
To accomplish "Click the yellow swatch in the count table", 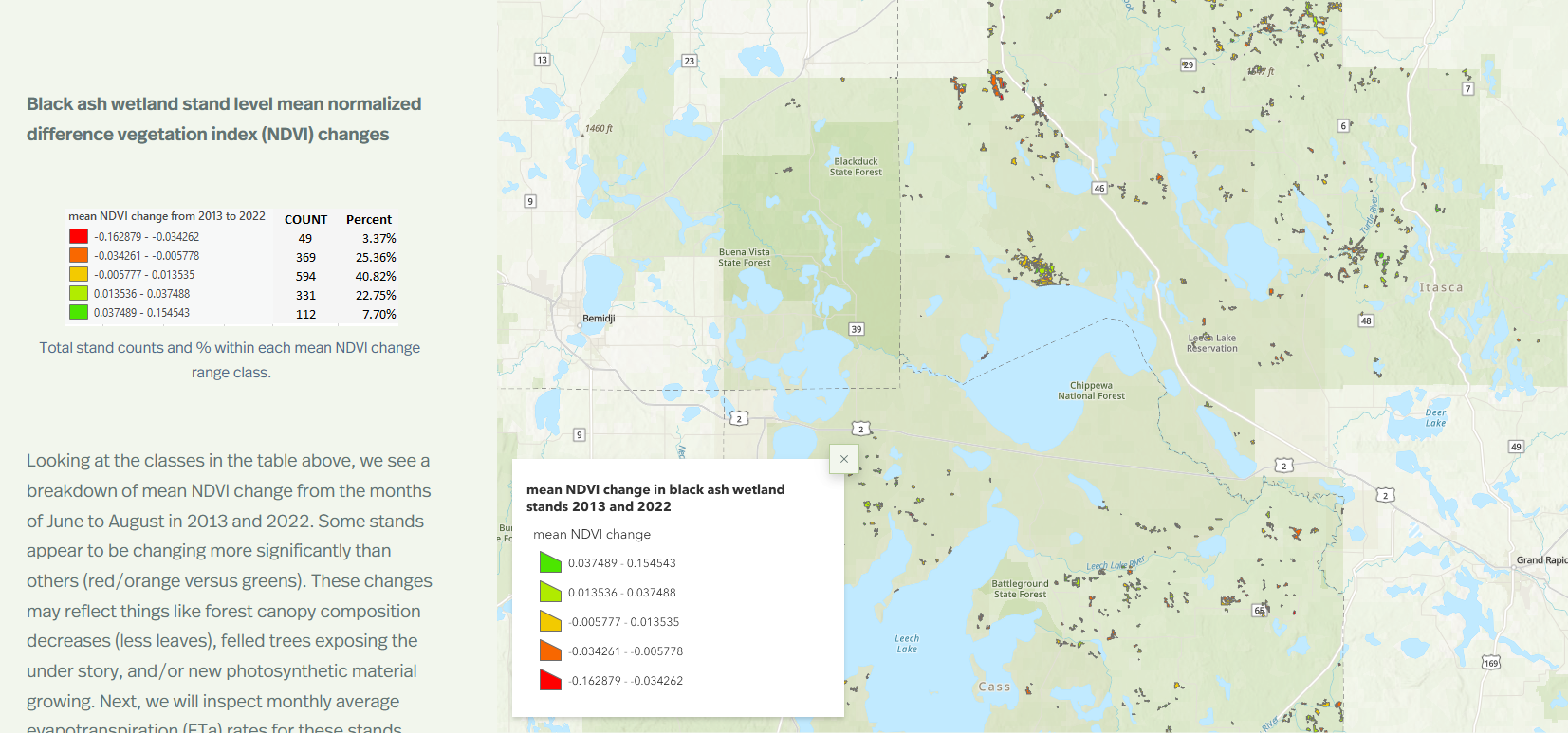I will (x=79, y=274).
